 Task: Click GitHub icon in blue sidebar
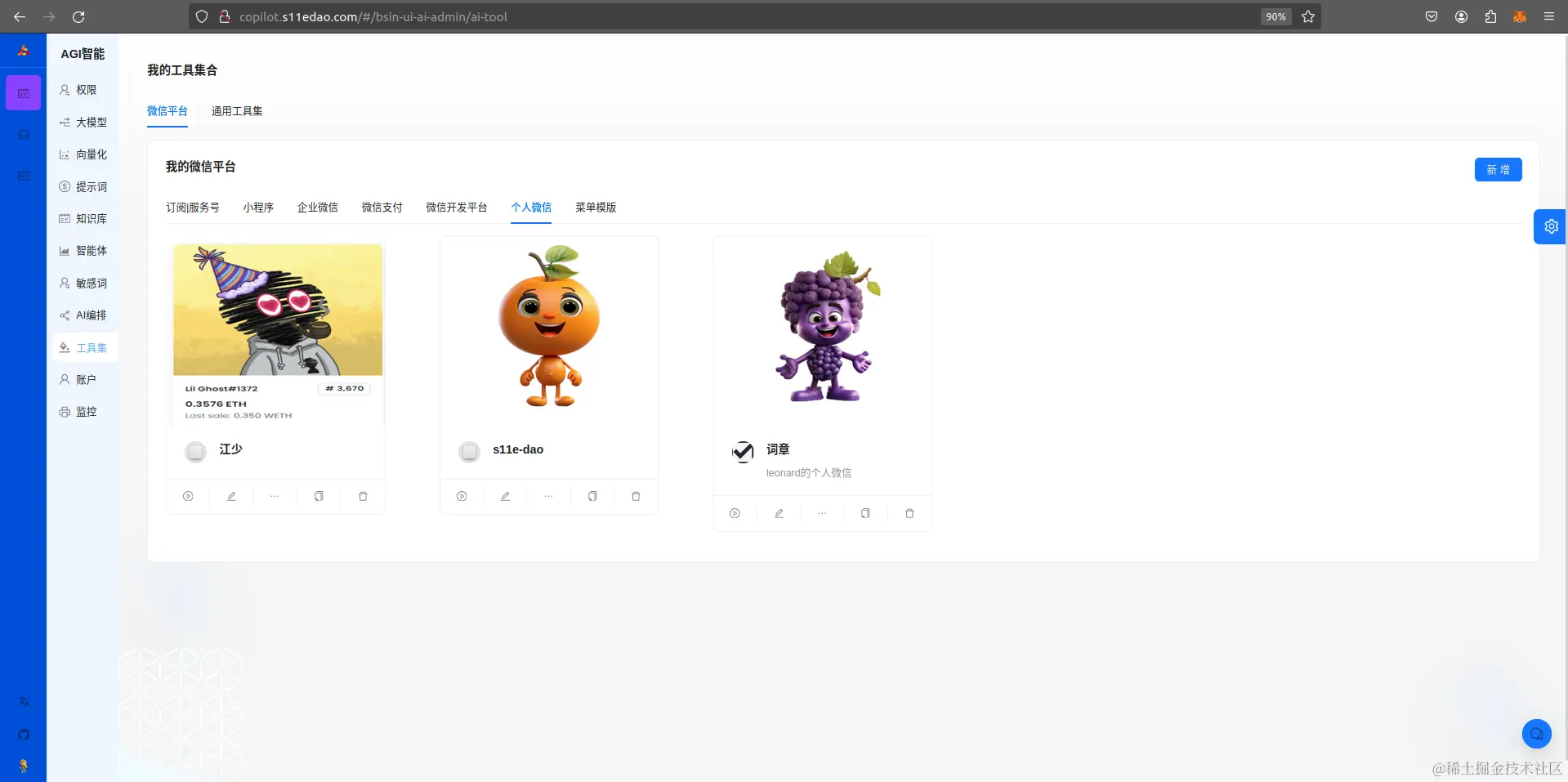[x=24, y=735]
